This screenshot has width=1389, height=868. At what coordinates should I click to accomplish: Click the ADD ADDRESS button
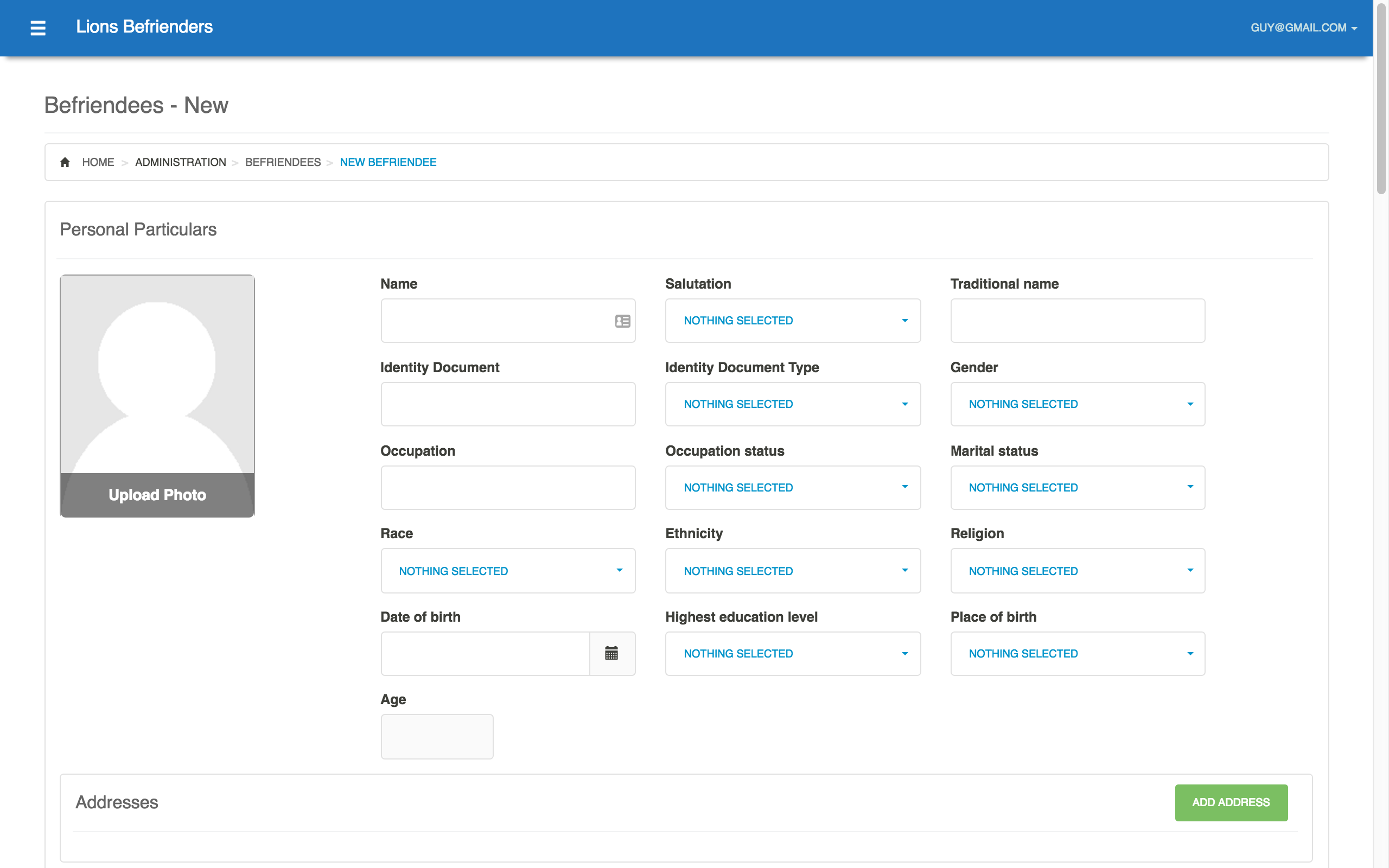pos(1231,802)
